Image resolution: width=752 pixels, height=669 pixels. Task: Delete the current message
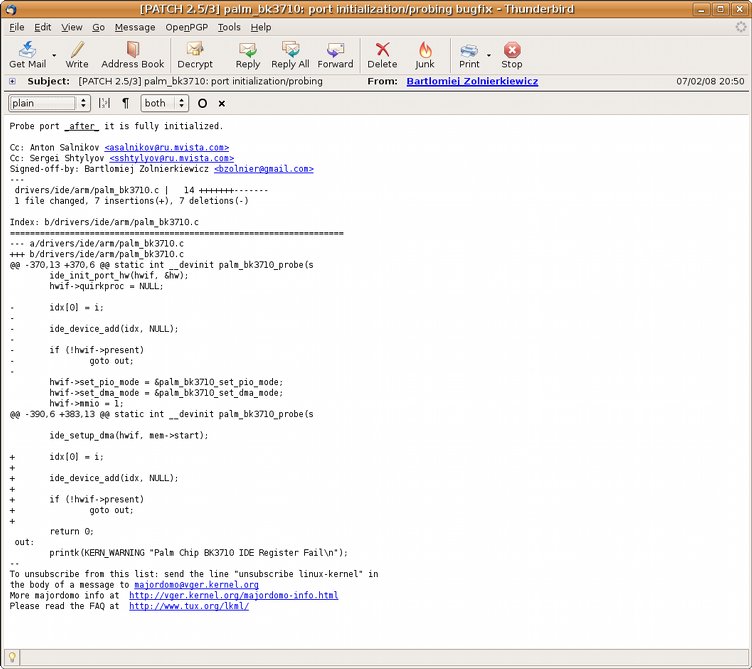click(382, 55)
